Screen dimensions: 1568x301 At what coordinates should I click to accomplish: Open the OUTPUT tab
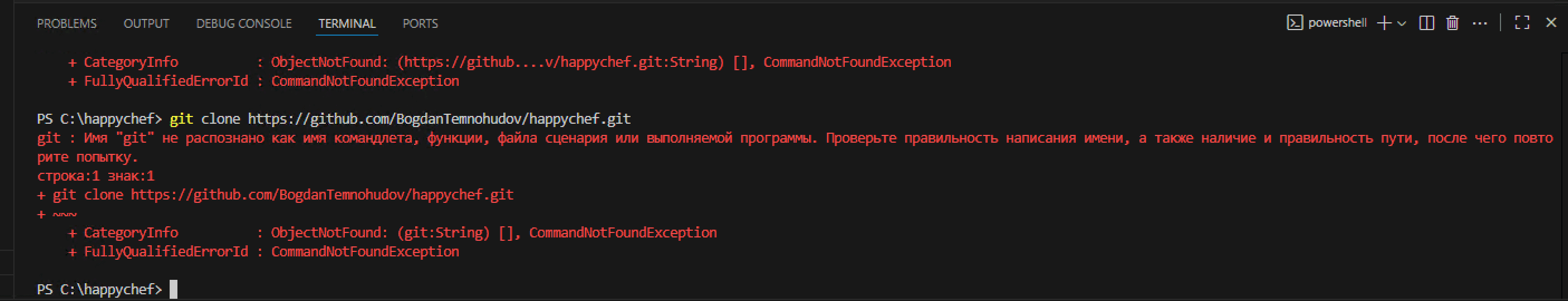point(146,24)
